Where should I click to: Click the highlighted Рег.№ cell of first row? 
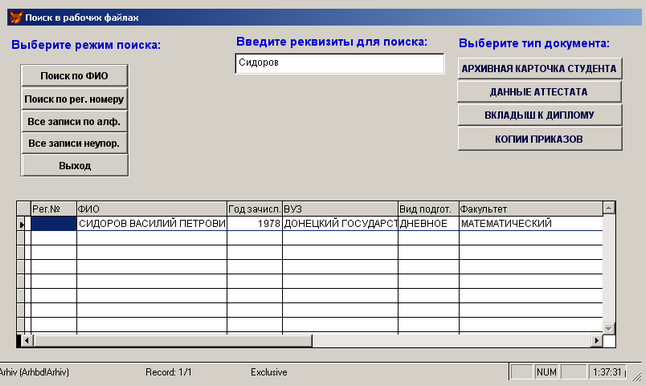coord(54,223)
